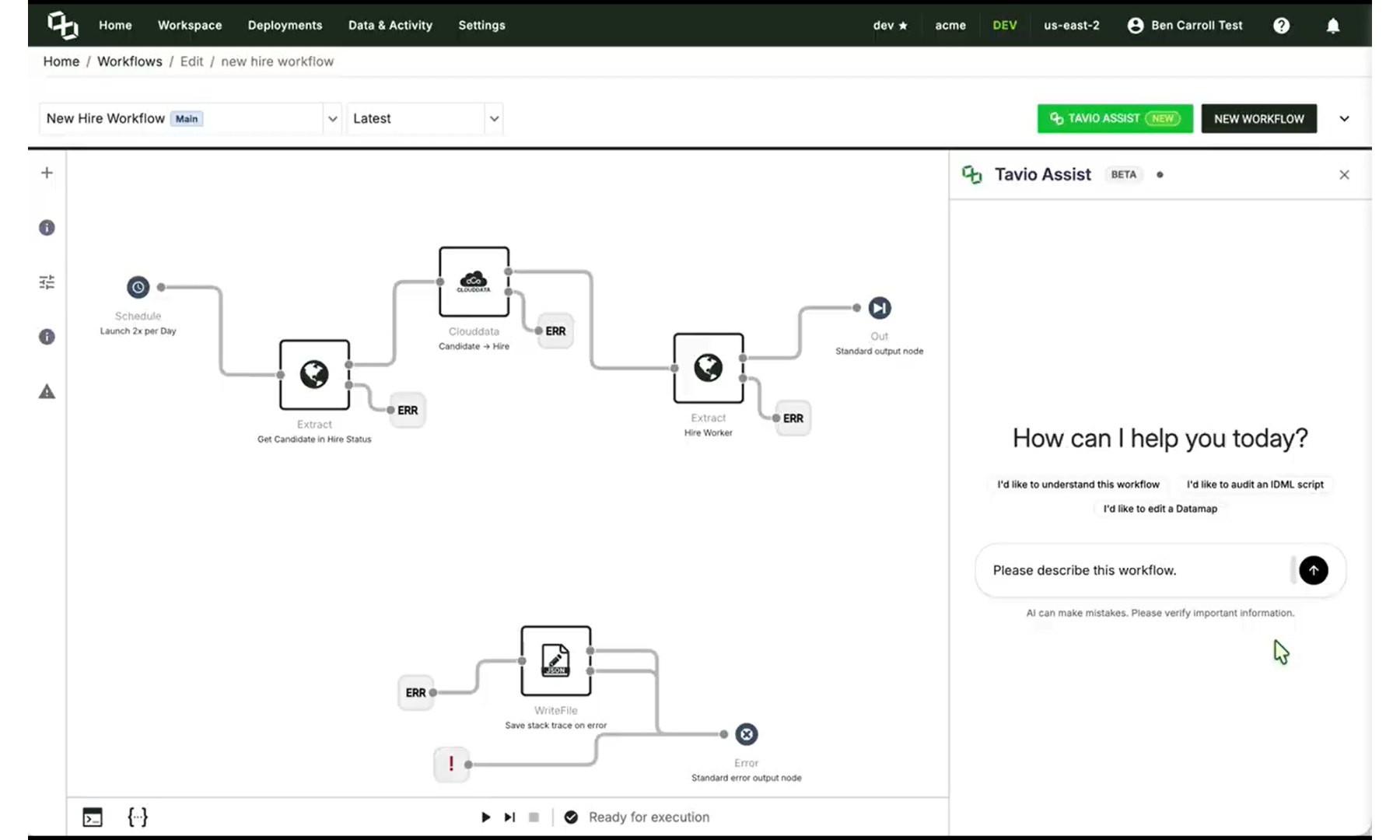Viewport: 1400px width, 840px height.
Task: Select the Hire Worker Extract node
Action: [x=708, y=368]
